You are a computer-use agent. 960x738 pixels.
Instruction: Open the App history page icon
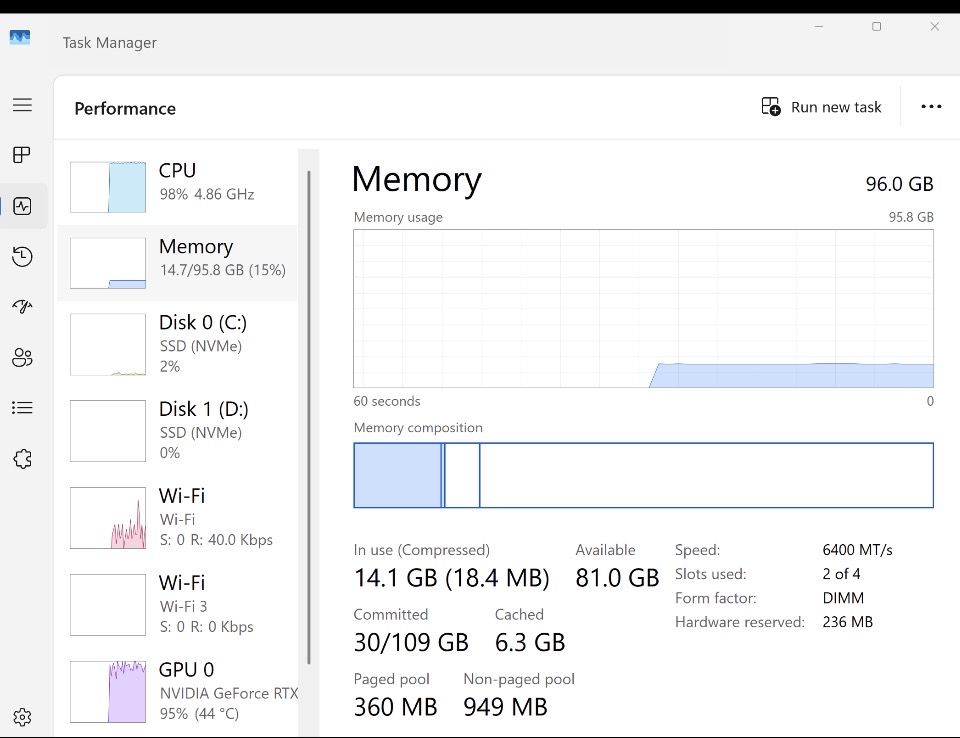[22, 257]
